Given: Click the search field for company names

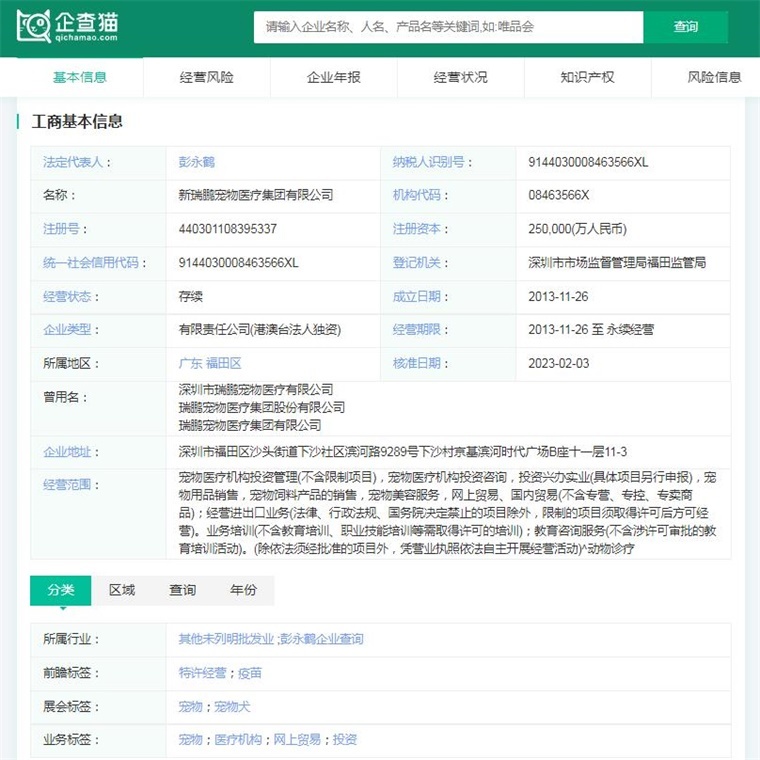Looking at the screenshot, I should (448, 27).
